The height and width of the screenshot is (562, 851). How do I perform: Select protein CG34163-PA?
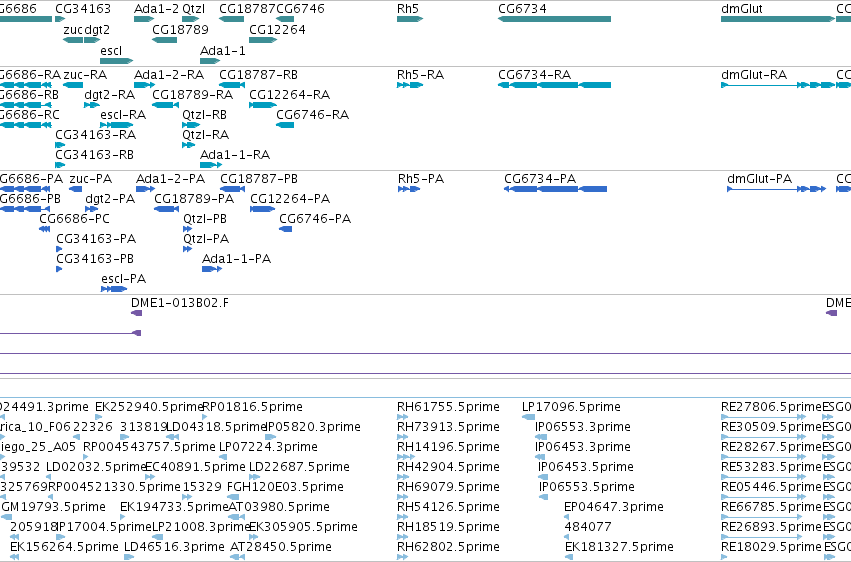59,250
